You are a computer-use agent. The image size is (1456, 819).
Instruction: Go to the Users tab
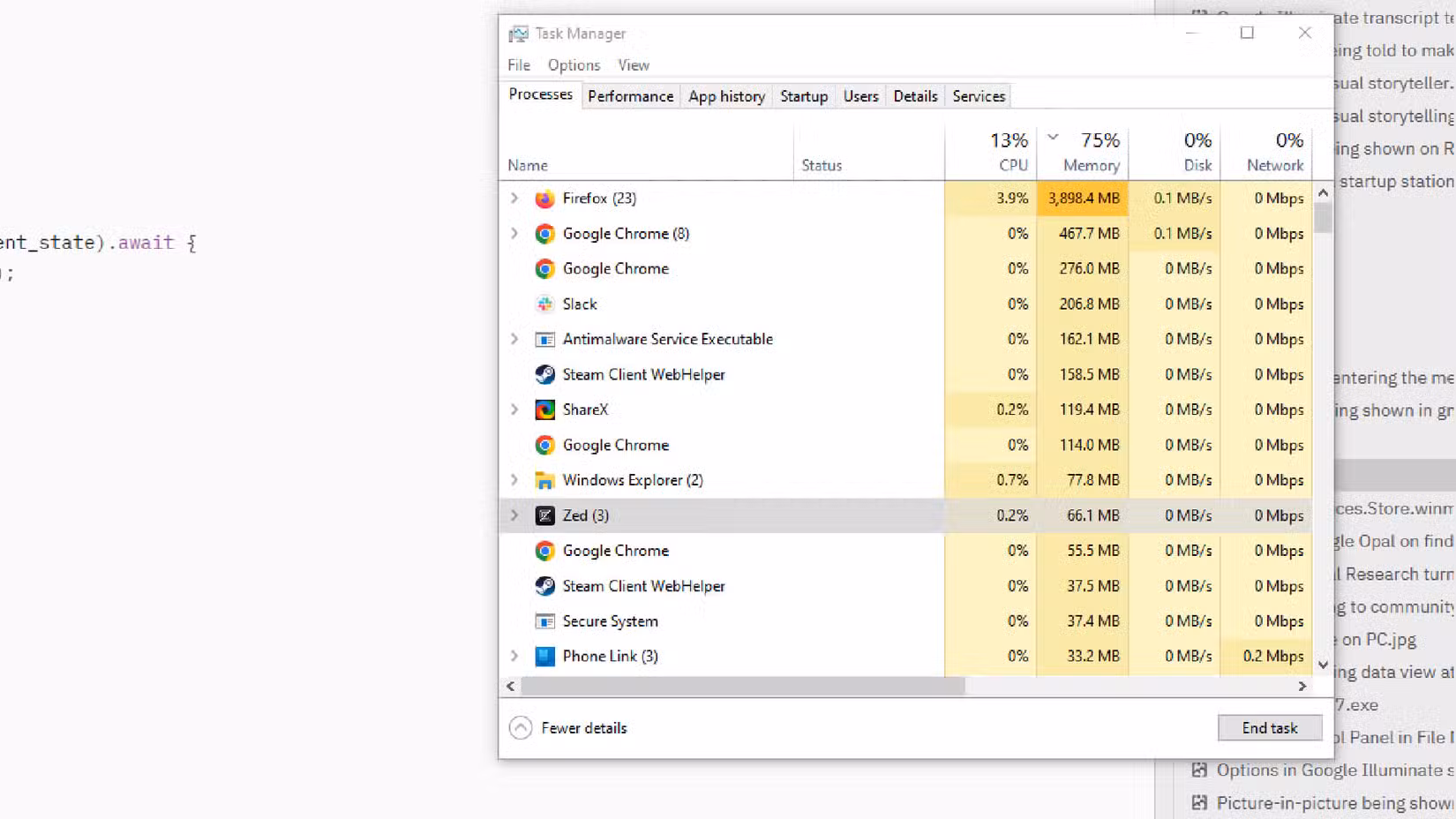pos(860,96)
